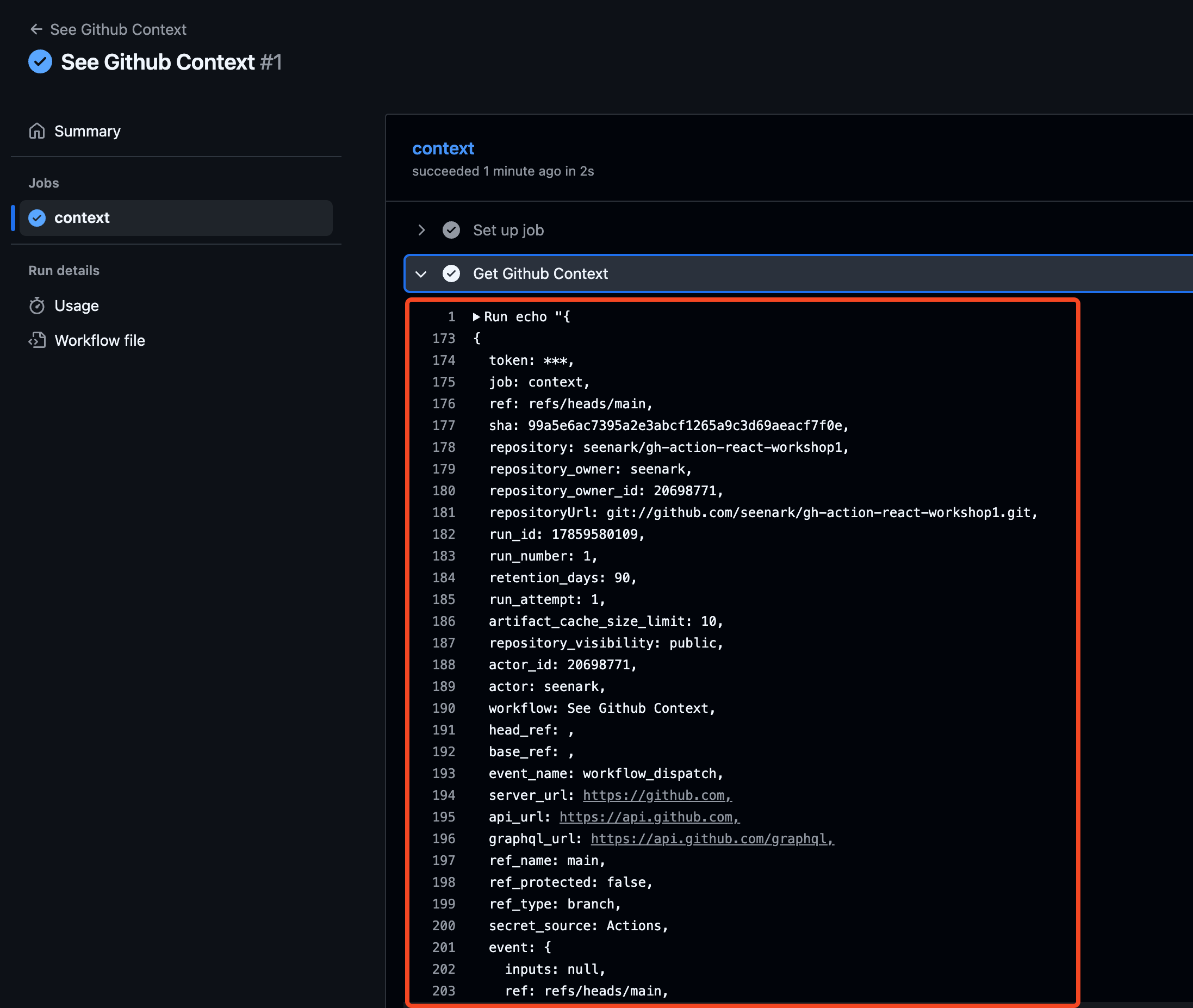This screenshot has width=1193, height=1008.
Task: Click the Usage stopwatch icon
Action: [37, 306]
